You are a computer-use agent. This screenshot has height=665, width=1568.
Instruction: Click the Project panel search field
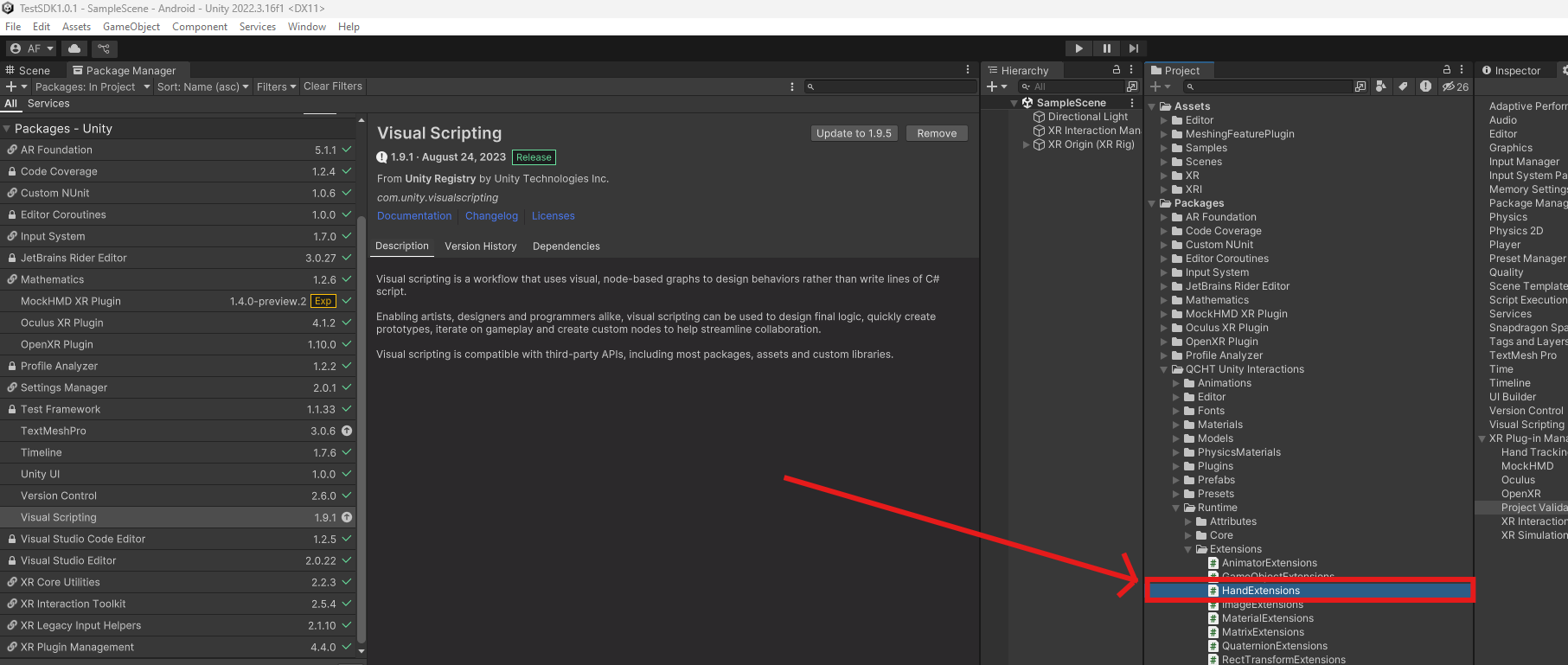[1268, 86]
